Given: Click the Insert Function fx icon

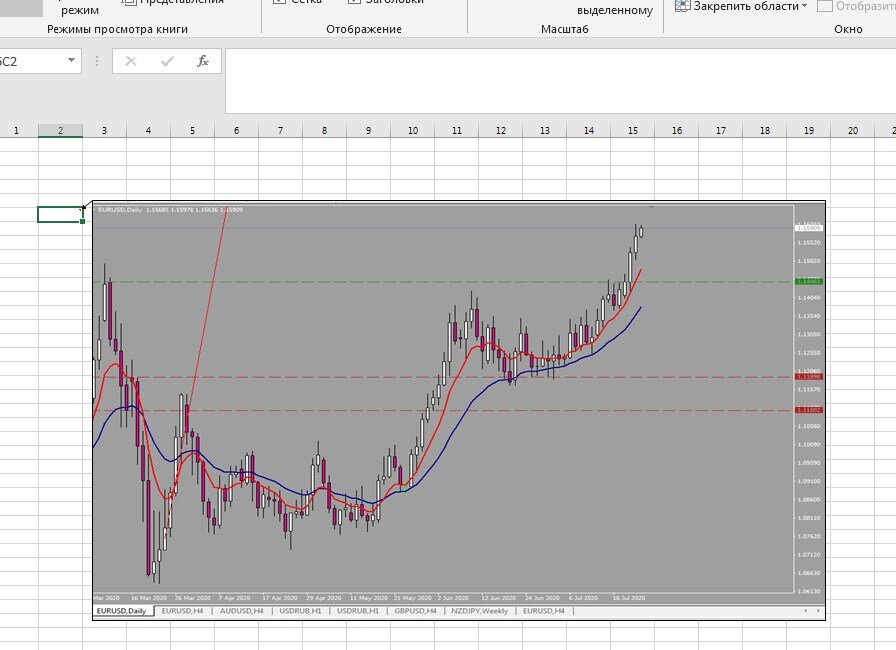Looking at the screenshot, I should [x=202, y=61].
